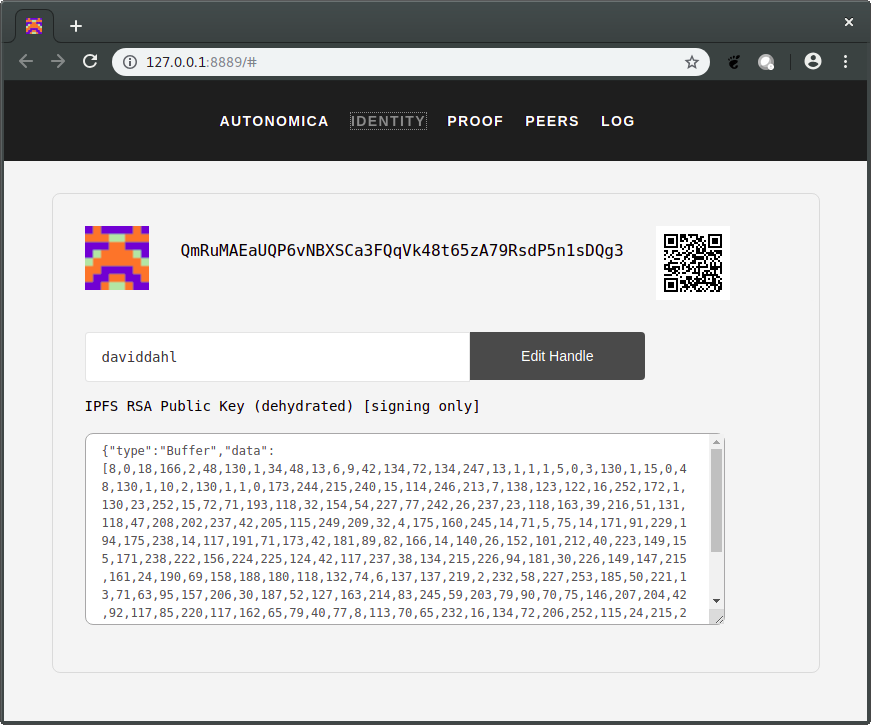Open the PEERS nav item
The height and width of the screenshot is (725, 871).
[x=552, y=121]
